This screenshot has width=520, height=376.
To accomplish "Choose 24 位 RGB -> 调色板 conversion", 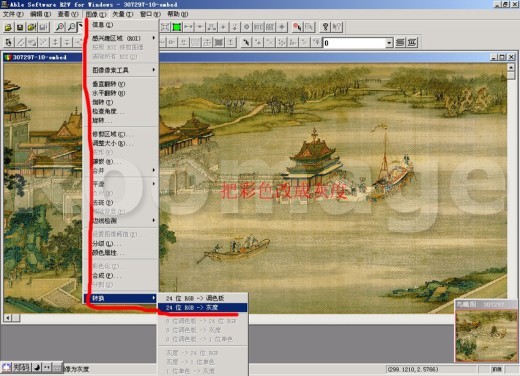I will click(x=203, y=298).
